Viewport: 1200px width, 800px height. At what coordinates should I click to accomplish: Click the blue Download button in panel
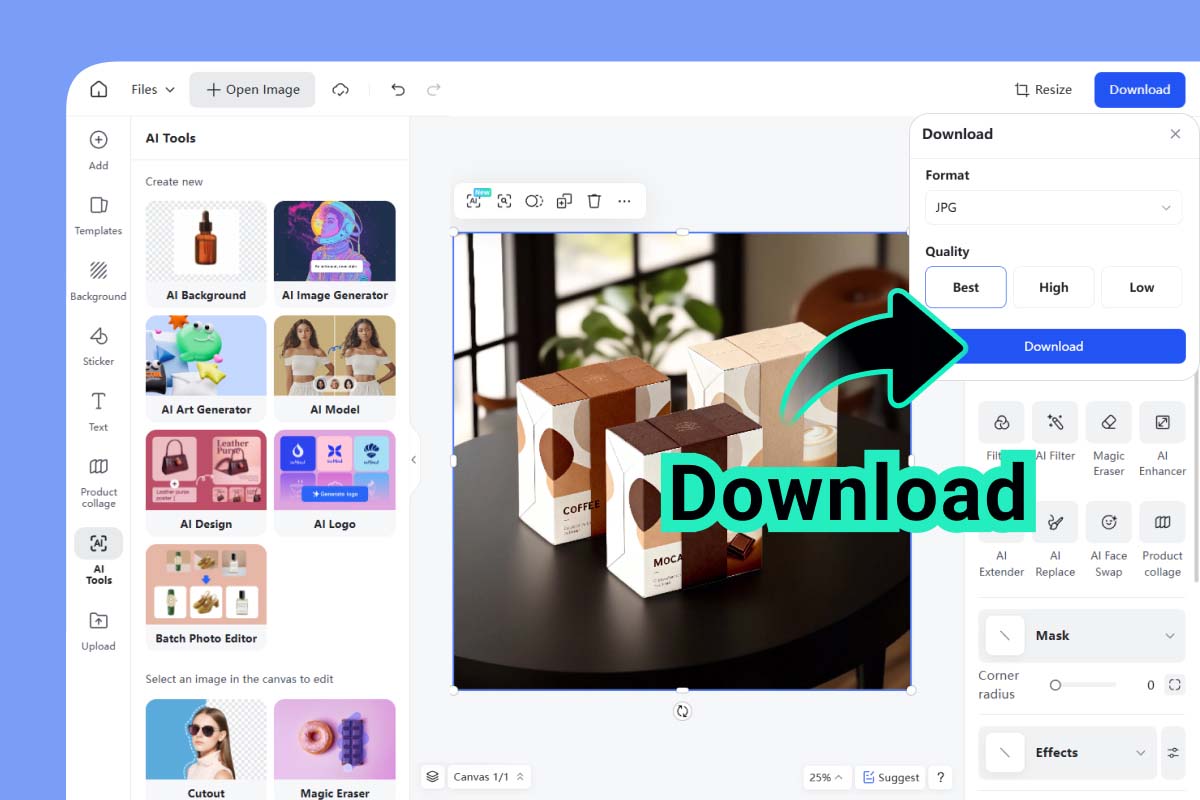pyautogui.click(x=1053, y=346)
